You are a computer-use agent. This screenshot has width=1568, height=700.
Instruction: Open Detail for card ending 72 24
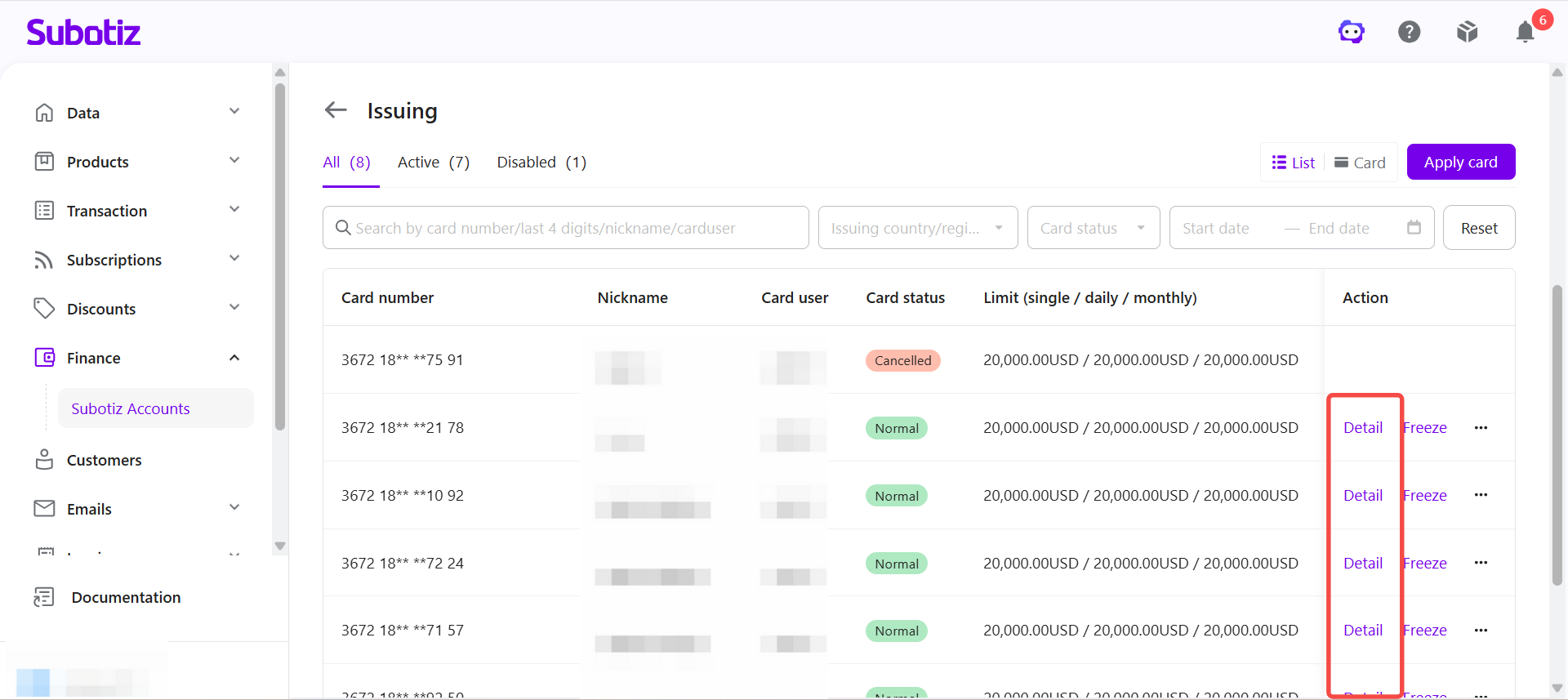1363,563
